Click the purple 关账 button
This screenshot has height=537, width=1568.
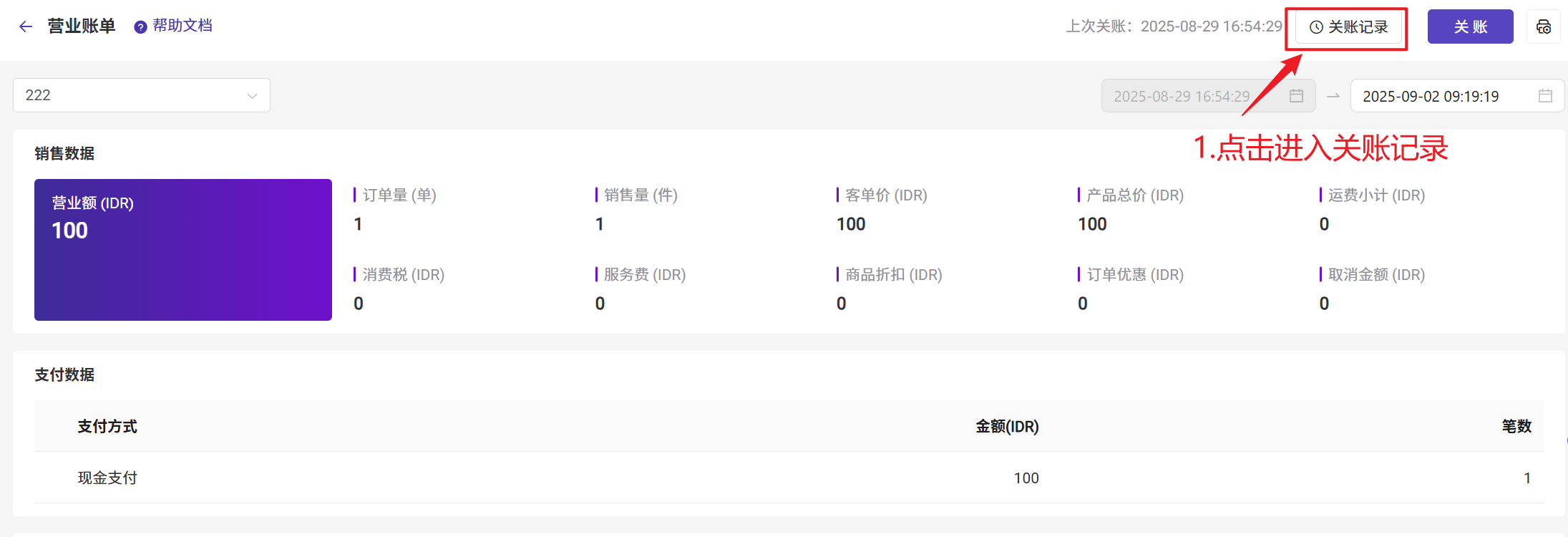pos(1470,26)
